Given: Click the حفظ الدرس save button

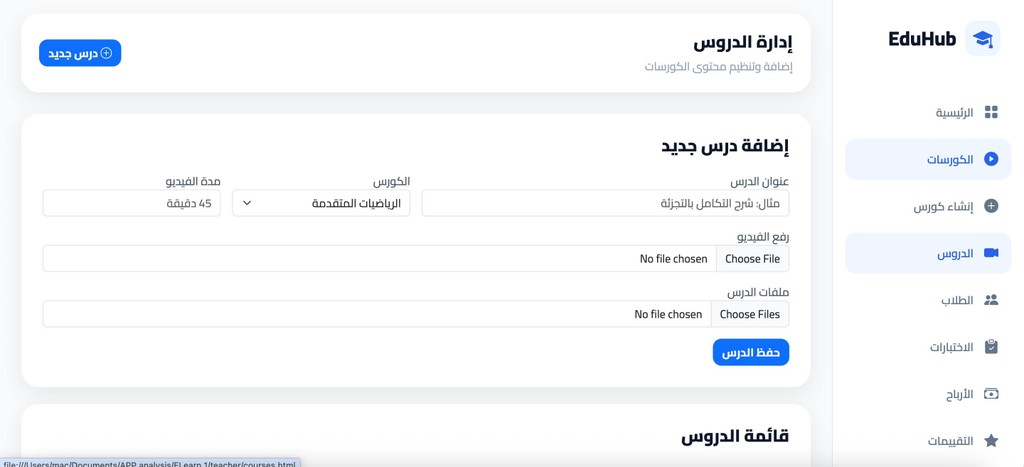Looking at the screenshot, I should [x=750, y=353].
